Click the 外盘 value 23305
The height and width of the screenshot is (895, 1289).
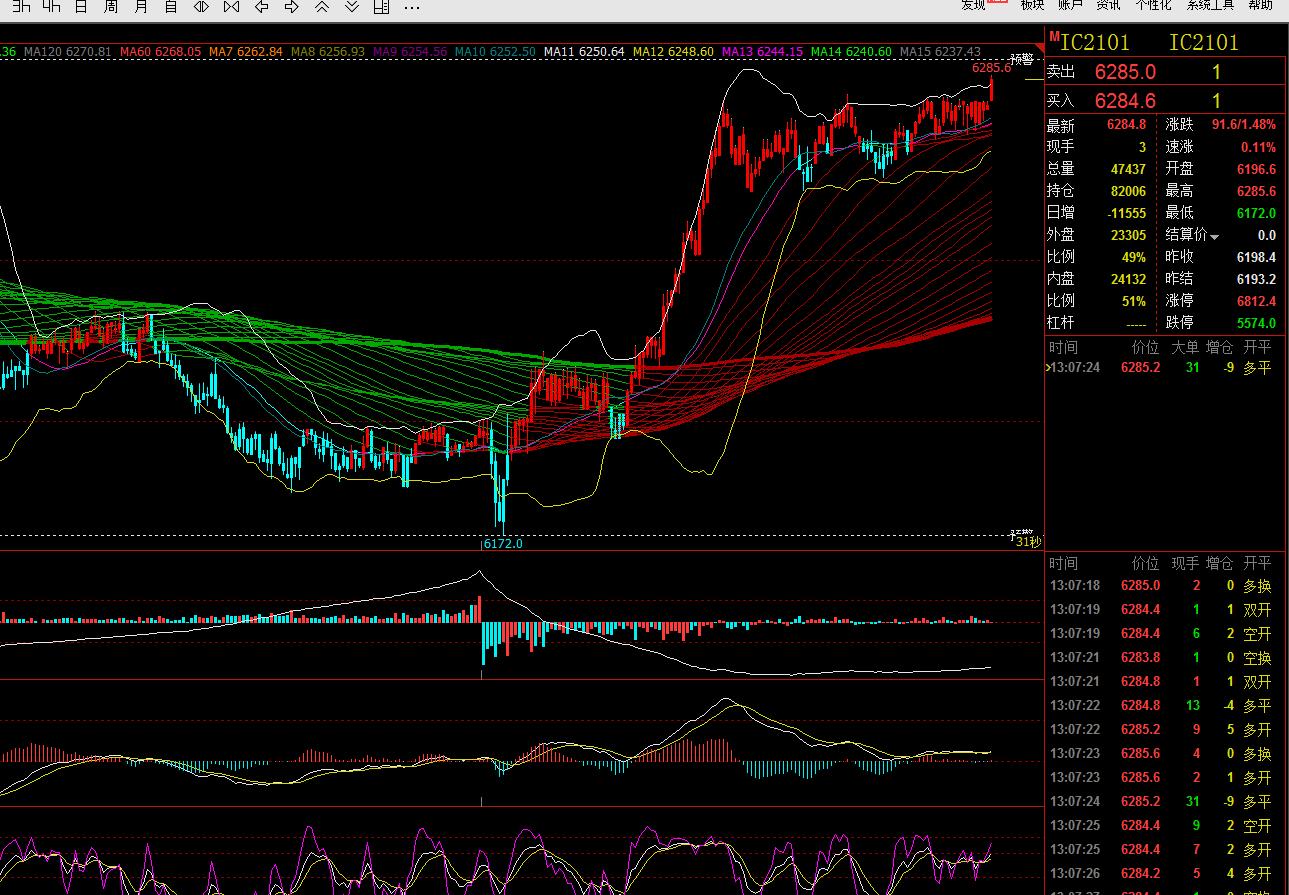pos(1128,235)
